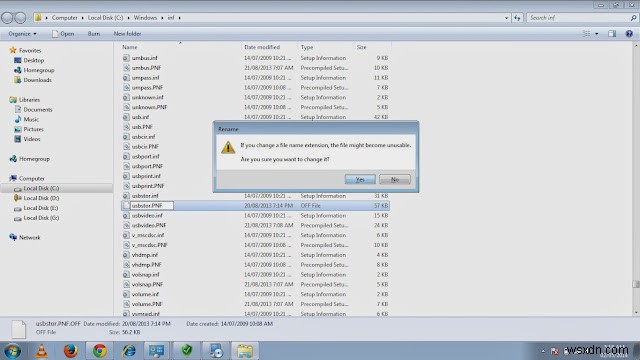
Task: Expand the address bar history dropdown
Action: (507, 18)
